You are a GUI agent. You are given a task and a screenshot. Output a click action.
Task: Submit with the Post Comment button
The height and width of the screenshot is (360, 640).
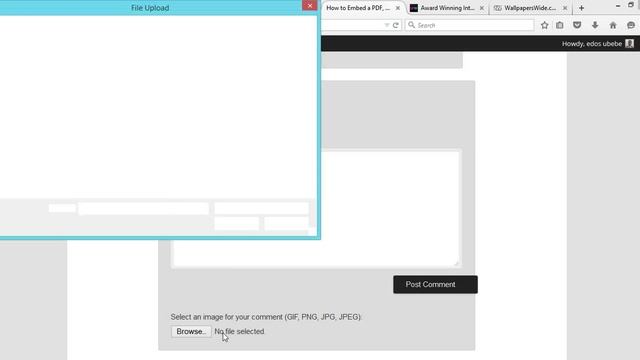point(436,284)
